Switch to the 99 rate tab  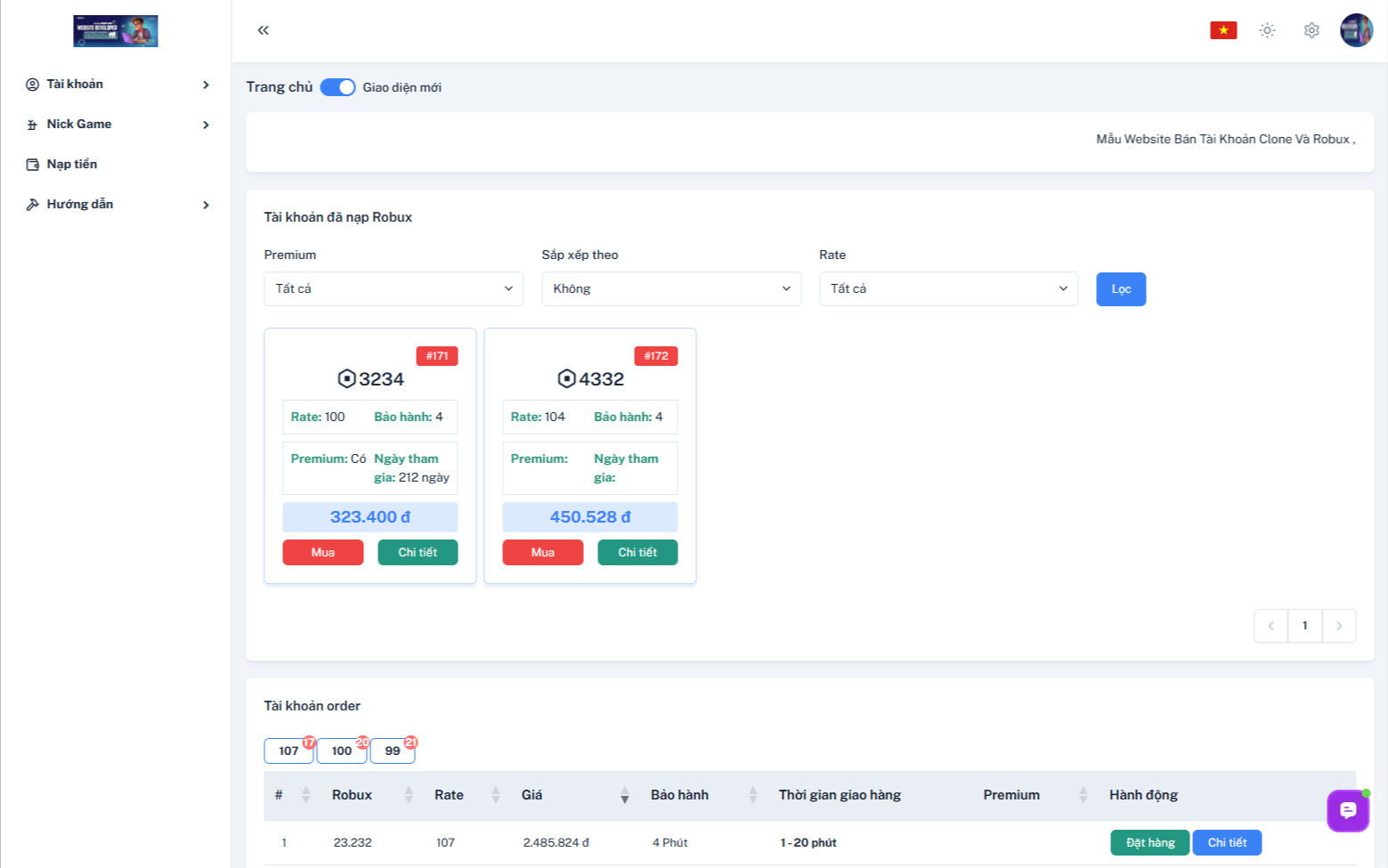click(x=392, y=750)
